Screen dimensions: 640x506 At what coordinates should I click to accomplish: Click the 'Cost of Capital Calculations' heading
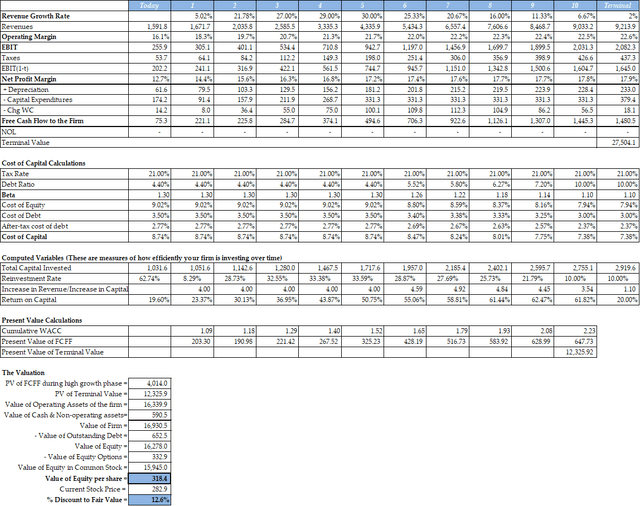[43, 163]
